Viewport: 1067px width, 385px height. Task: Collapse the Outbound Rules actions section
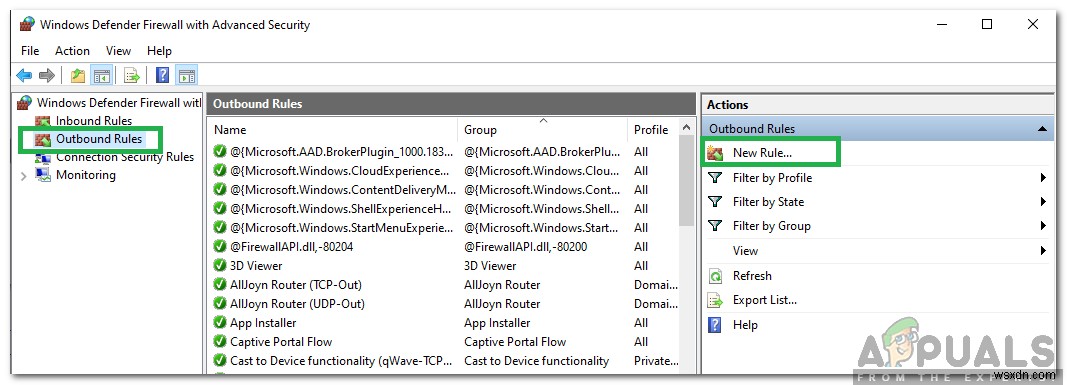point(1043,129)
